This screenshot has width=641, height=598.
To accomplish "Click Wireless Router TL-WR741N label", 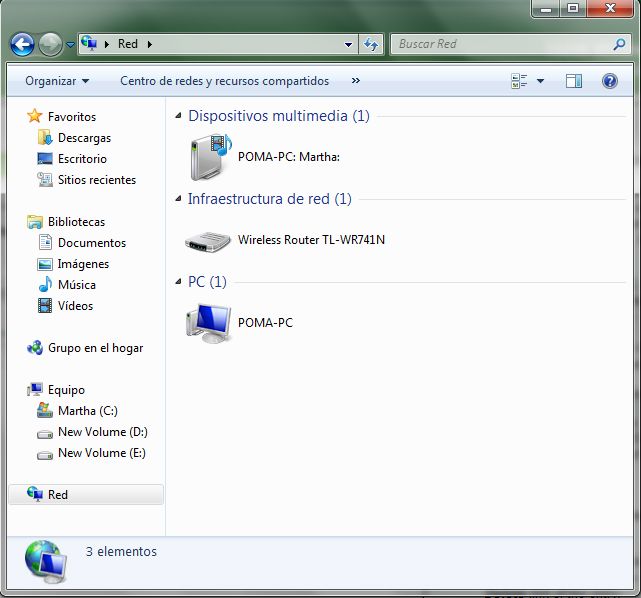I will click(x=312, y=240).
